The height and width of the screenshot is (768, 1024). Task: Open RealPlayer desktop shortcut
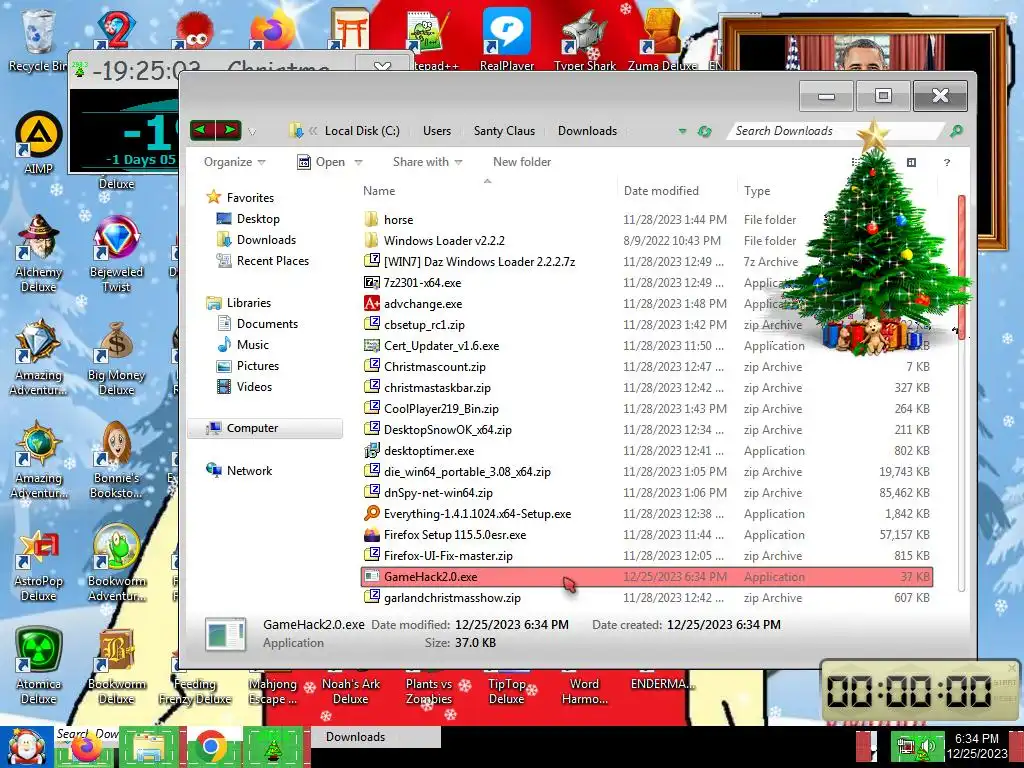click(x=507, y=39)
